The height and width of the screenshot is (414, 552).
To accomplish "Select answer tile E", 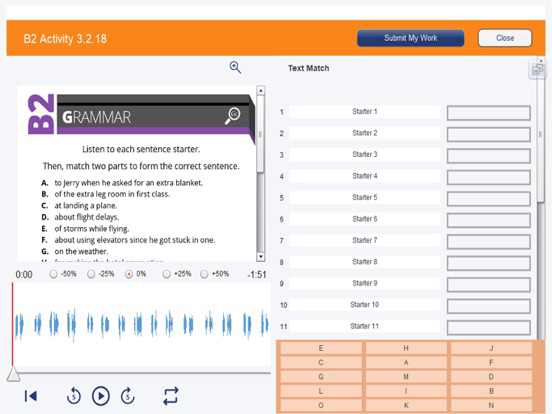I will [321, 348].
